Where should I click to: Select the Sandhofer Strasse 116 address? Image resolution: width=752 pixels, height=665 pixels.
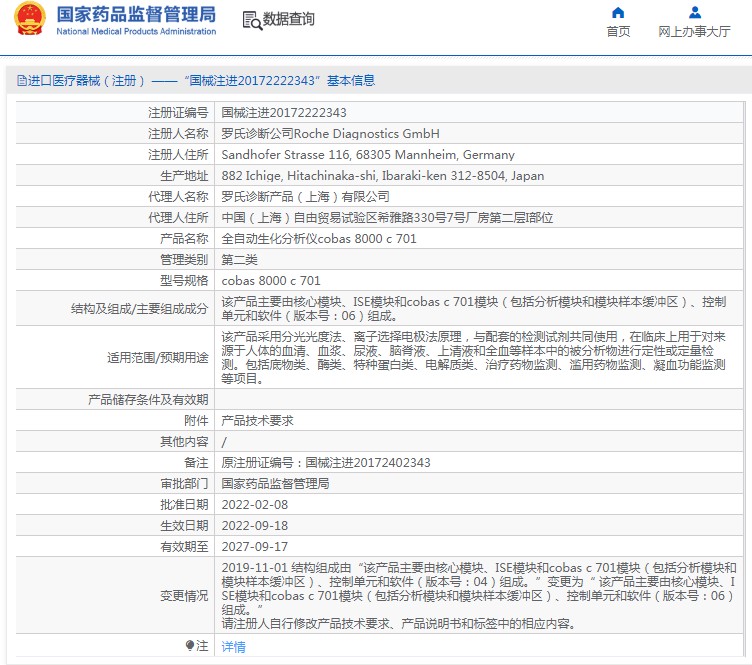(x=368, y=155)
